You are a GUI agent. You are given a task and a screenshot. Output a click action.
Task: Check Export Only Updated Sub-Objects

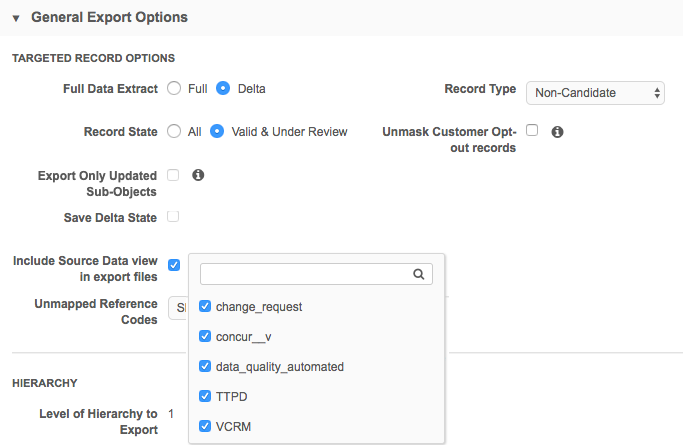(173, 175)
